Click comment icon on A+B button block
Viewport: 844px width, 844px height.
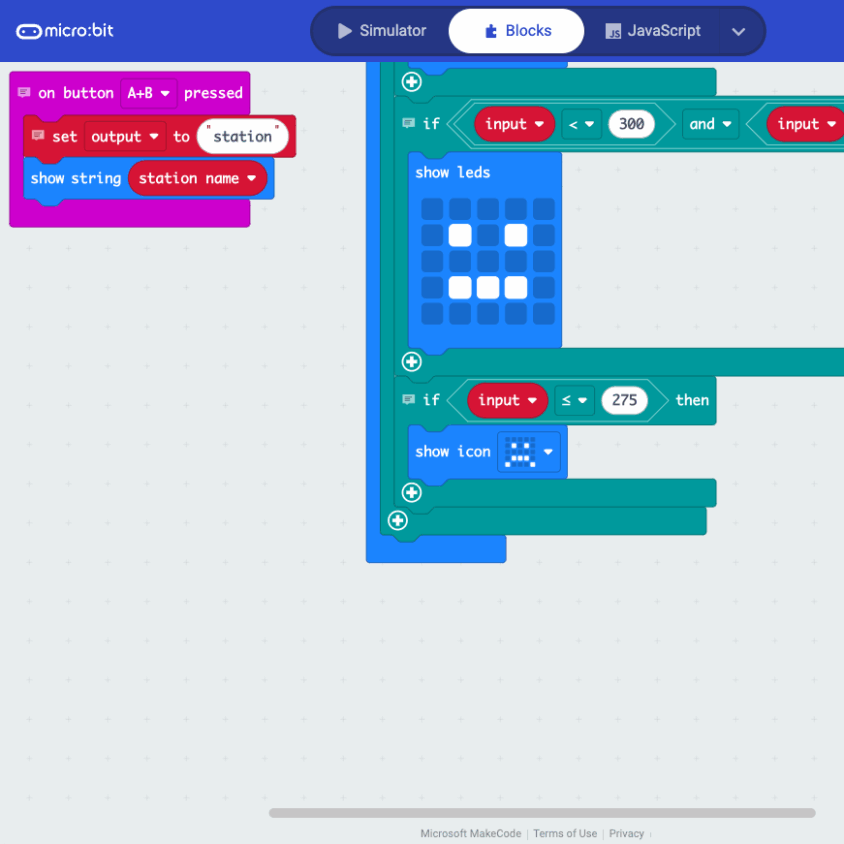24,93
